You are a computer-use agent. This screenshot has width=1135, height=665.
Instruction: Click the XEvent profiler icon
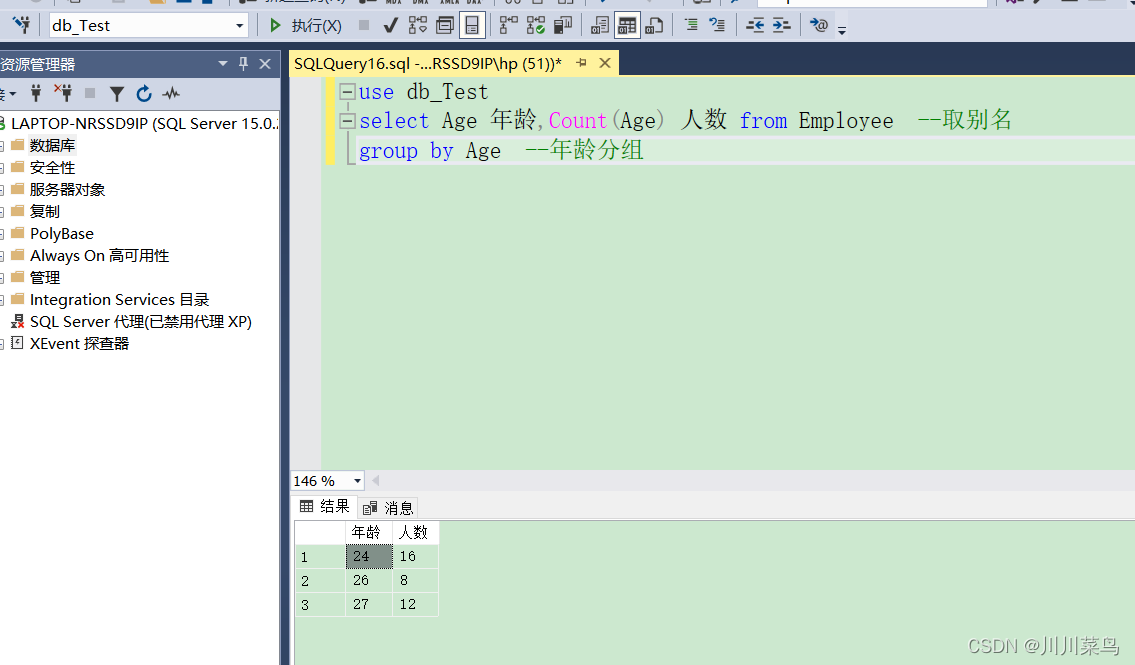pyautogui.click(x=17, y=343)
